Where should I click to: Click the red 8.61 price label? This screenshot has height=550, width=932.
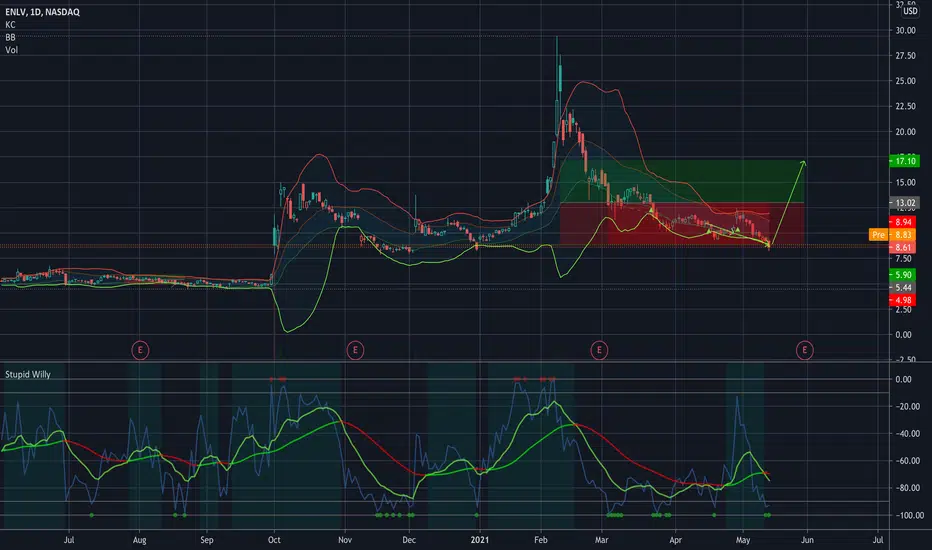pyautogui.click(x=903, y=247)
